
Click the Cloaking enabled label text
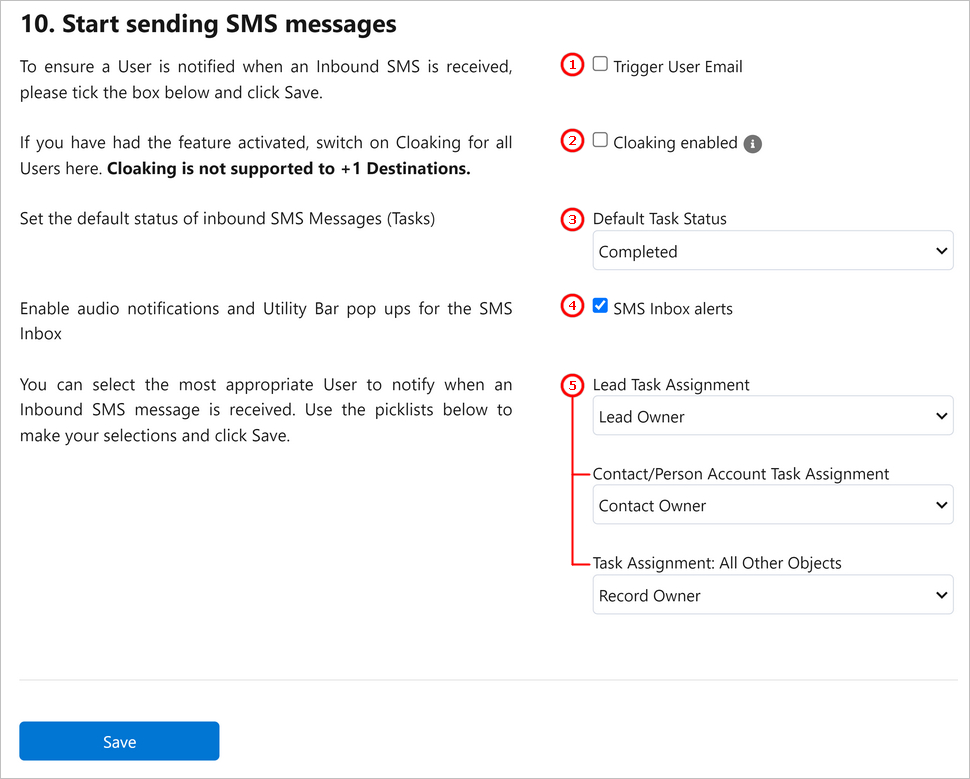coord(675,143)
